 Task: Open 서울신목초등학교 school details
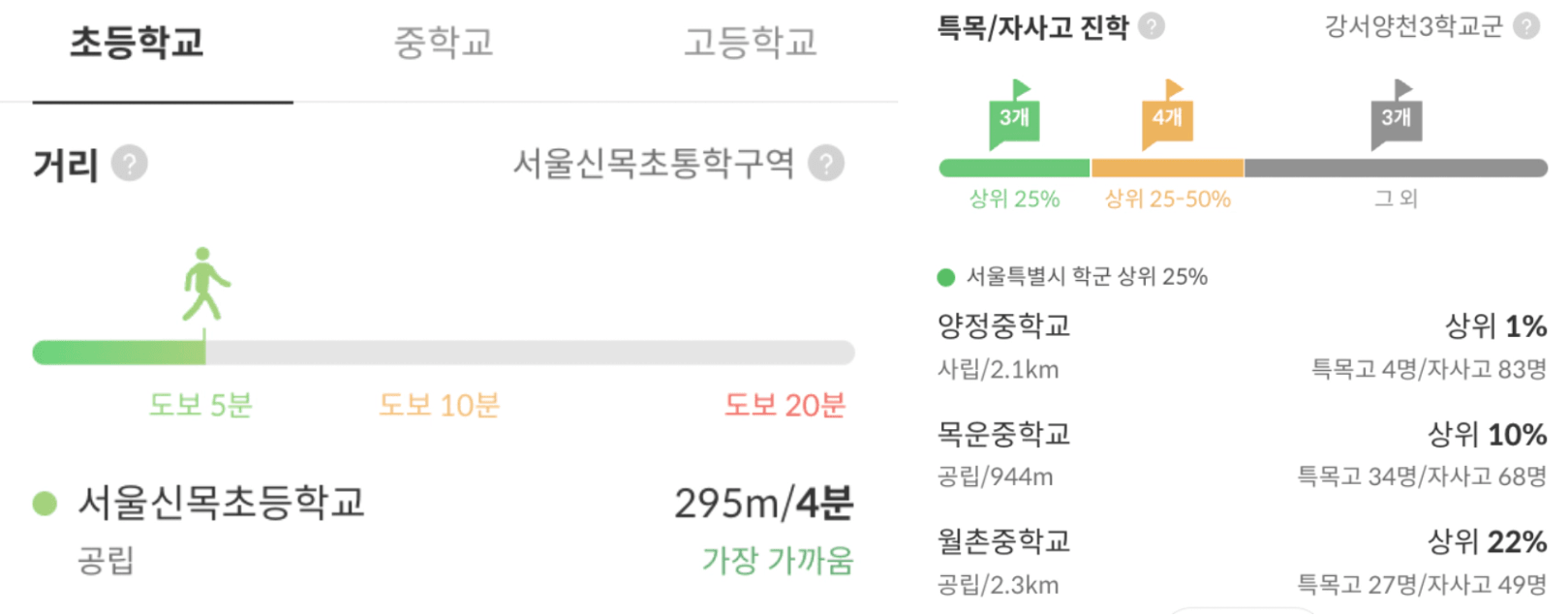coord(443,530)
